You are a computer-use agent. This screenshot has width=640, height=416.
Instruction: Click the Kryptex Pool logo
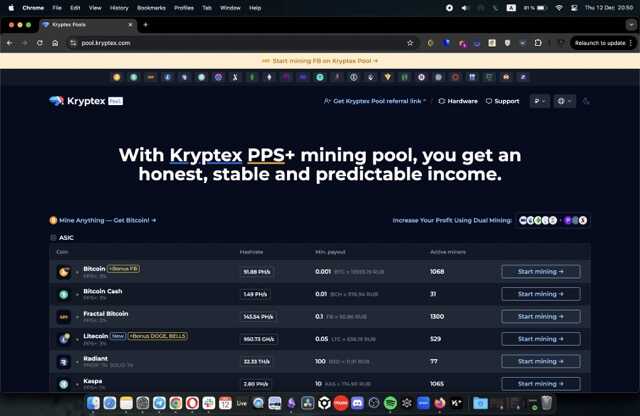tap(86, 101)
